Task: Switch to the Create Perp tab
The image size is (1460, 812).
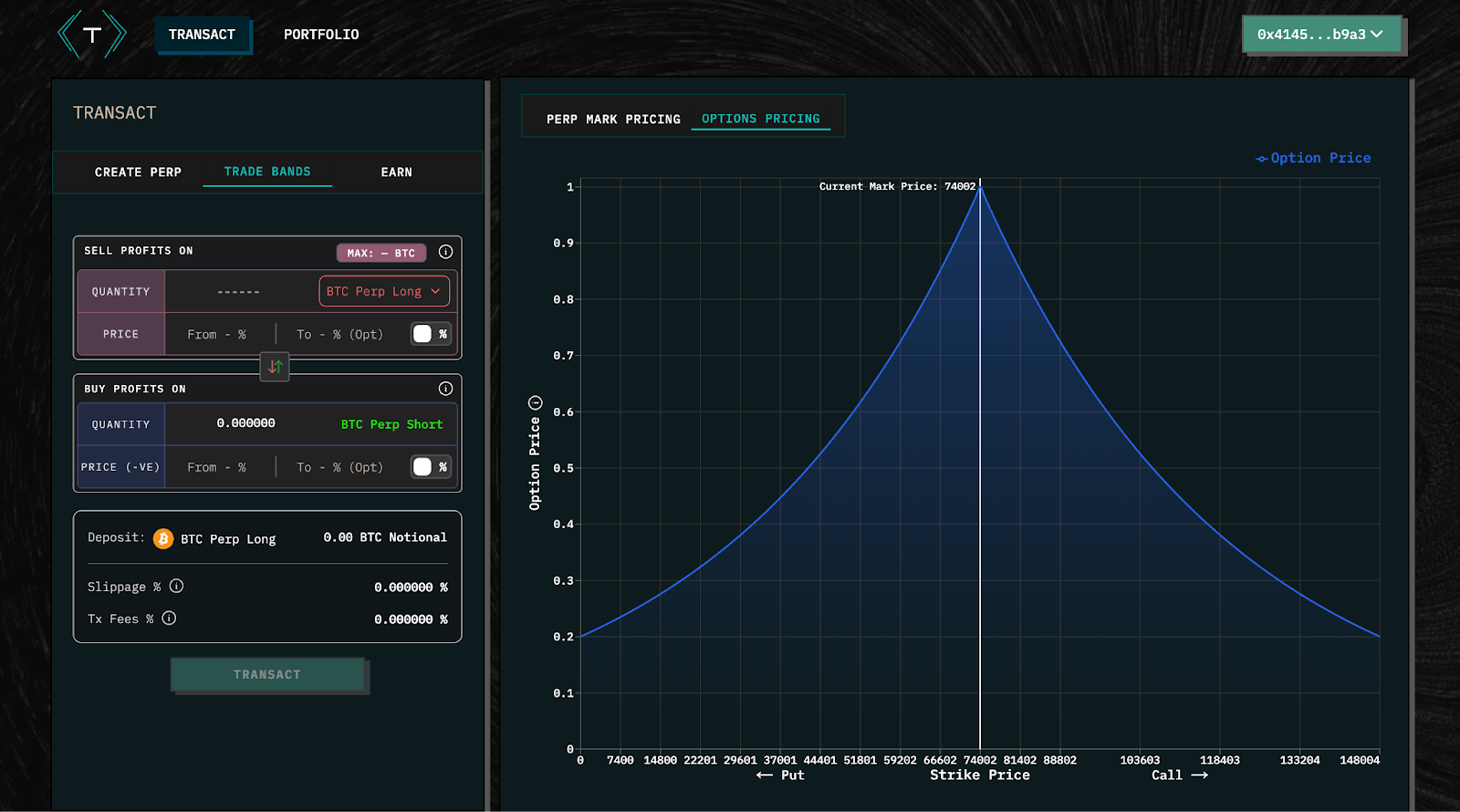Action: 138,172
